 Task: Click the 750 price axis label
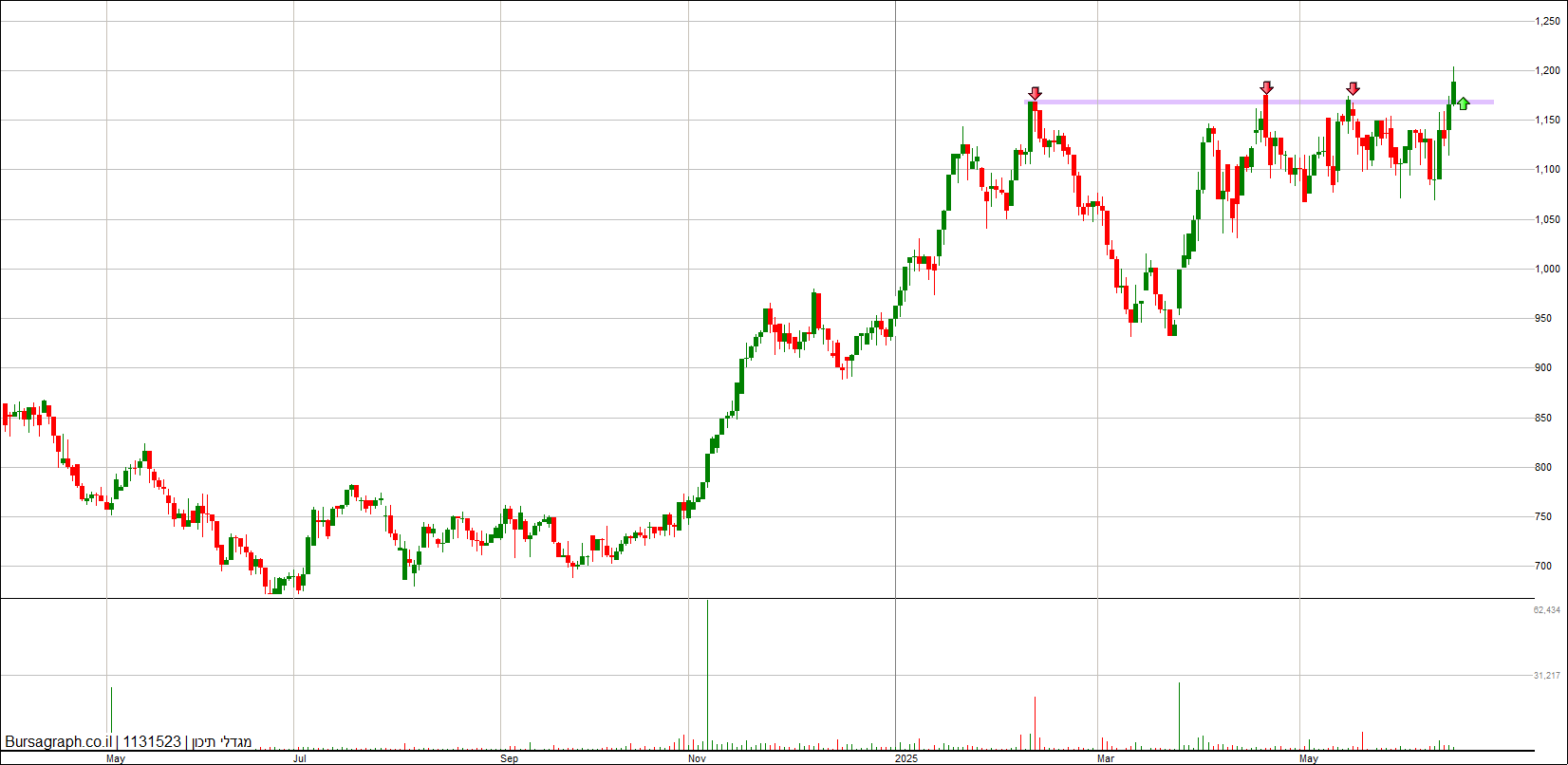coord(1544,516)
